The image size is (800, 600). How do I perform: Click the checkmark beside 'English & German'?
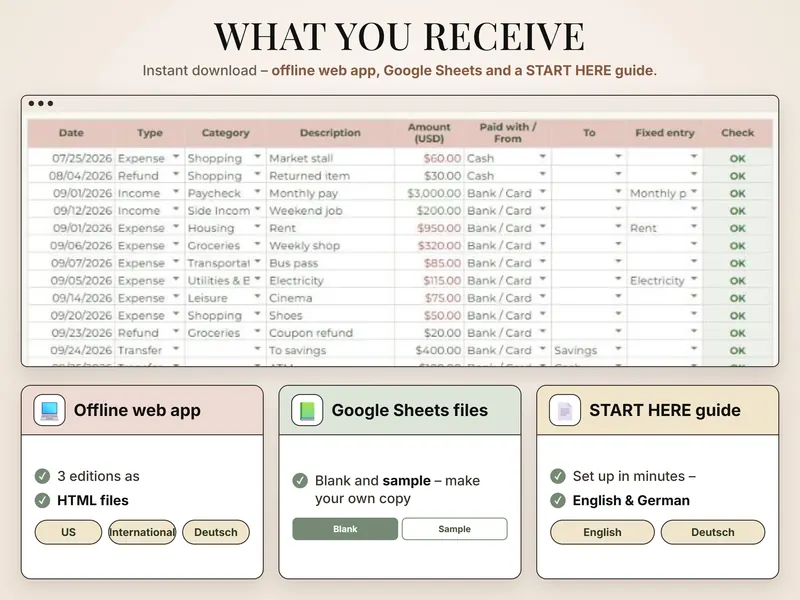(558, 501)
